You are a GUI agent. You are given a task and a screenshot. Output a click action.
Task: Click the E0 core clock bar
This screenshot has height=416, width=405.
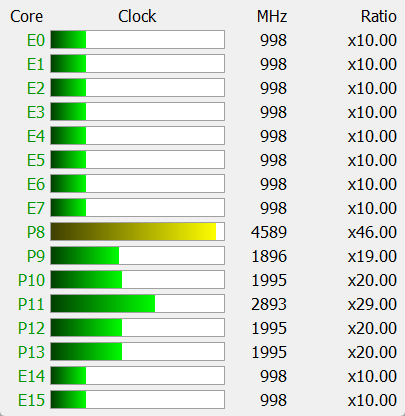coord(137,40)
